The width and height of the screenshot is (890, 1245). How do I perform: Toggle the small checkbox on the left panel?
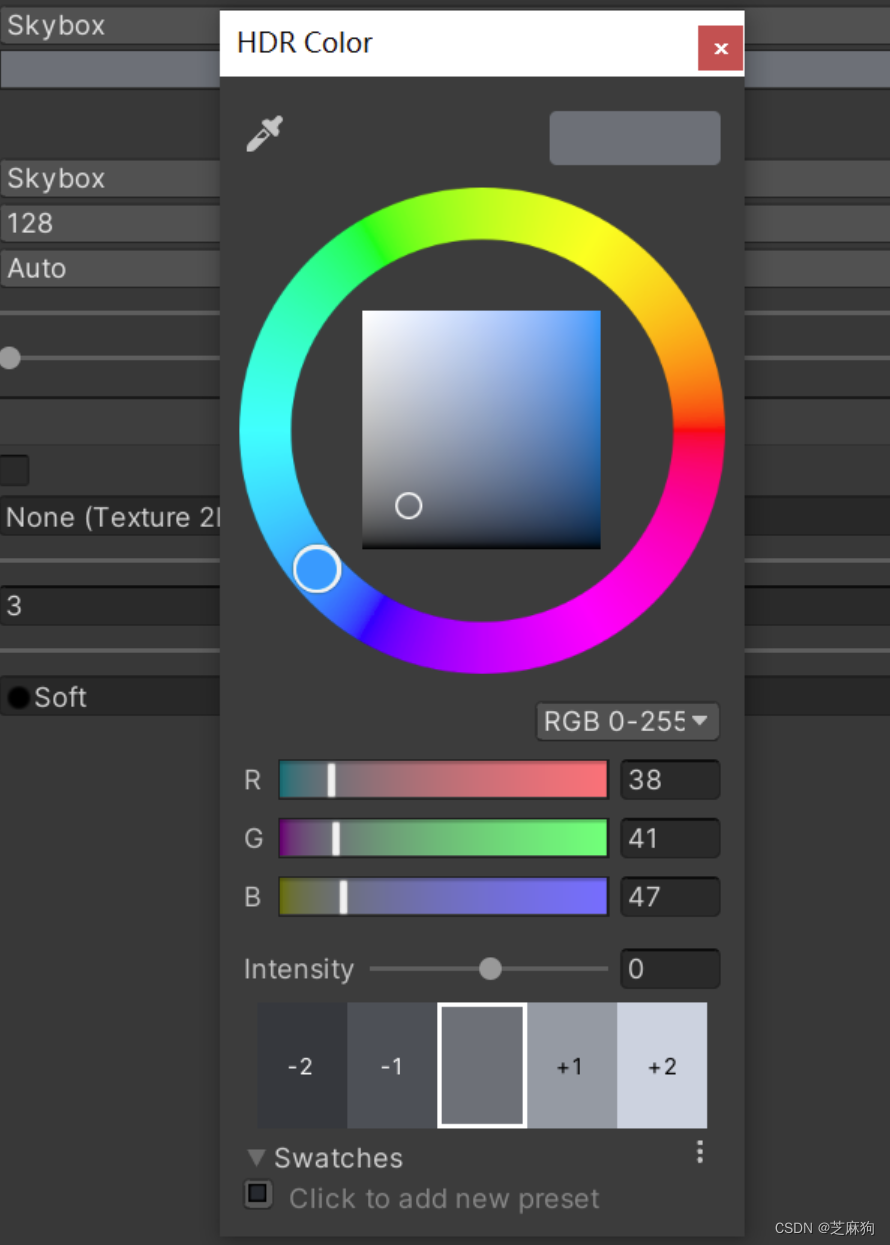tap(13, 470)
